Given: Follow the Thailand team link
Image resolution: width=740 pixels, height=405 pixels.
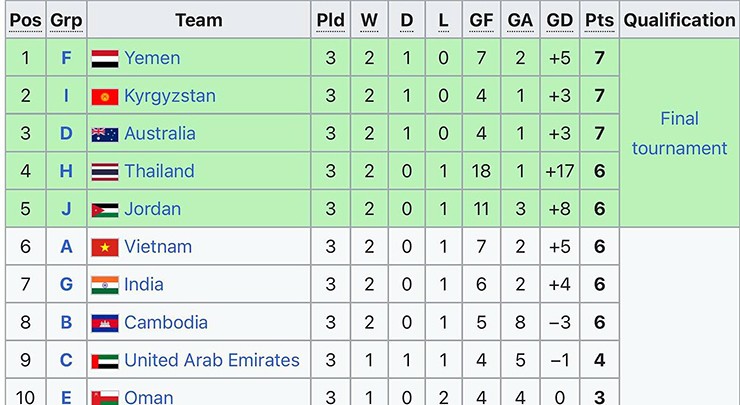Looking at the screenshot, I should tap(159, 171).
